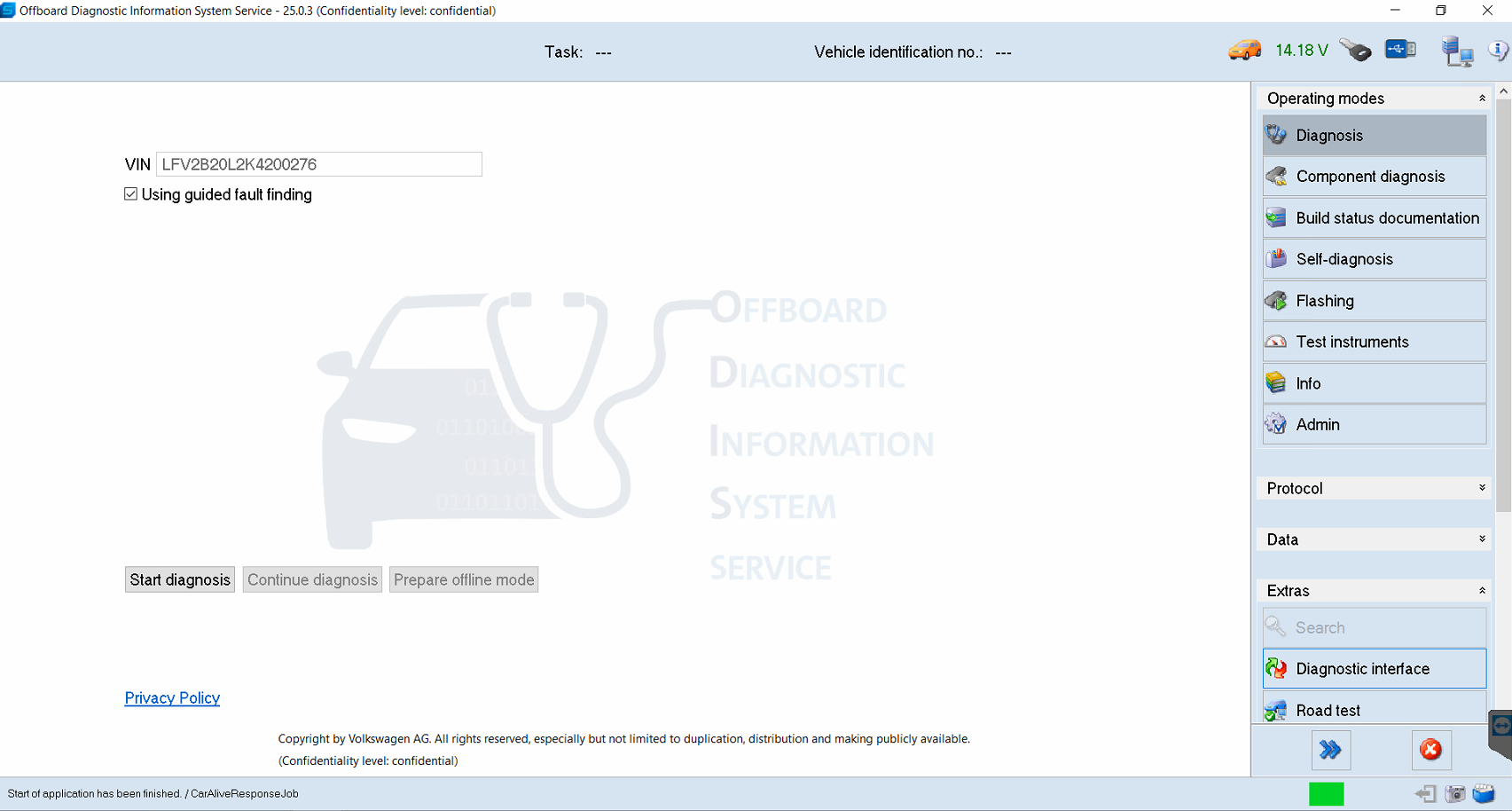Click the orange car status icon
This screenshot has height=811, width=1512.
[x=1244, y=51]
